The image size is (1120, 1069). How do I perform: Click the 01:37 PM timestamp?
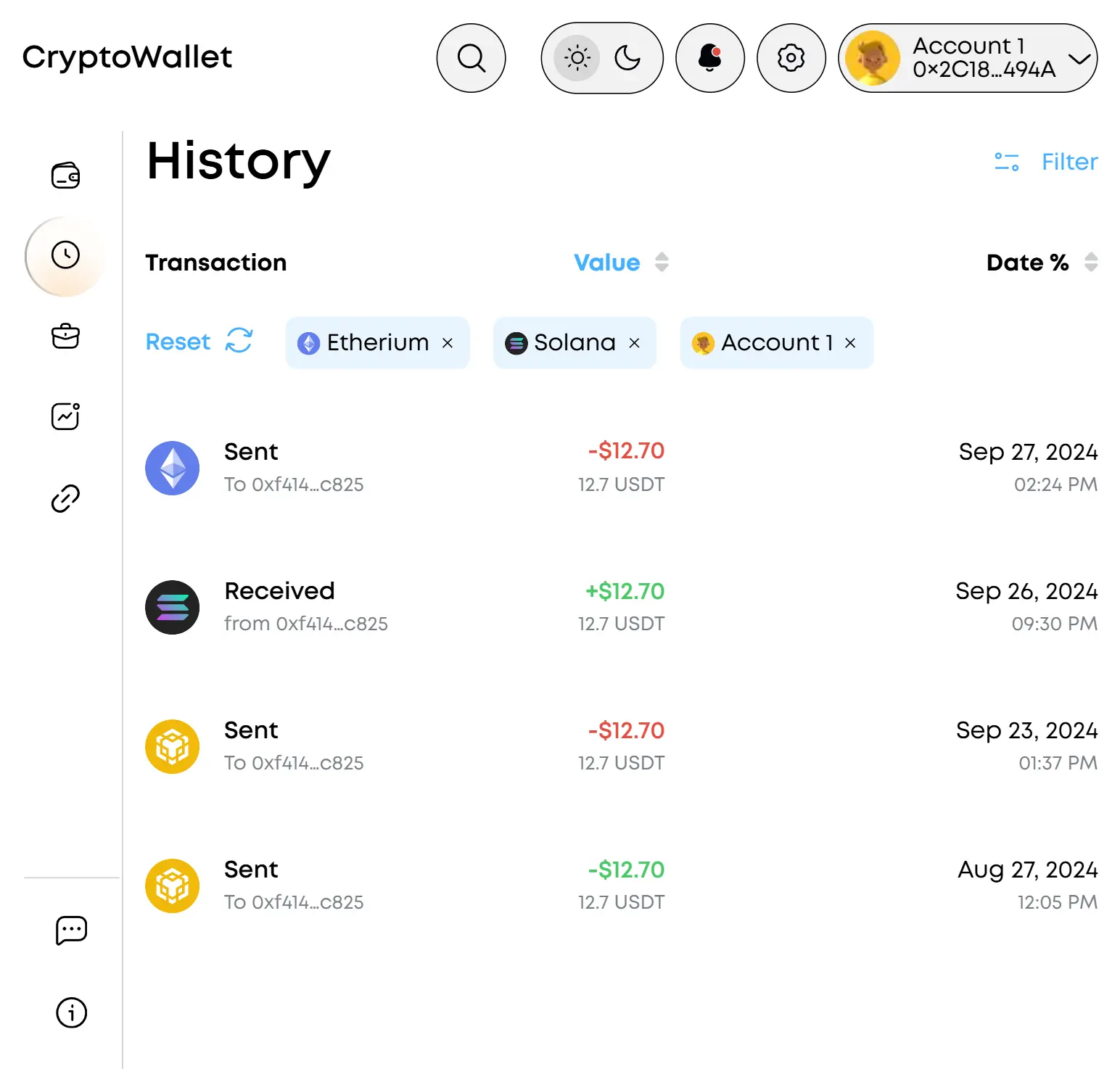[1058, 763]
